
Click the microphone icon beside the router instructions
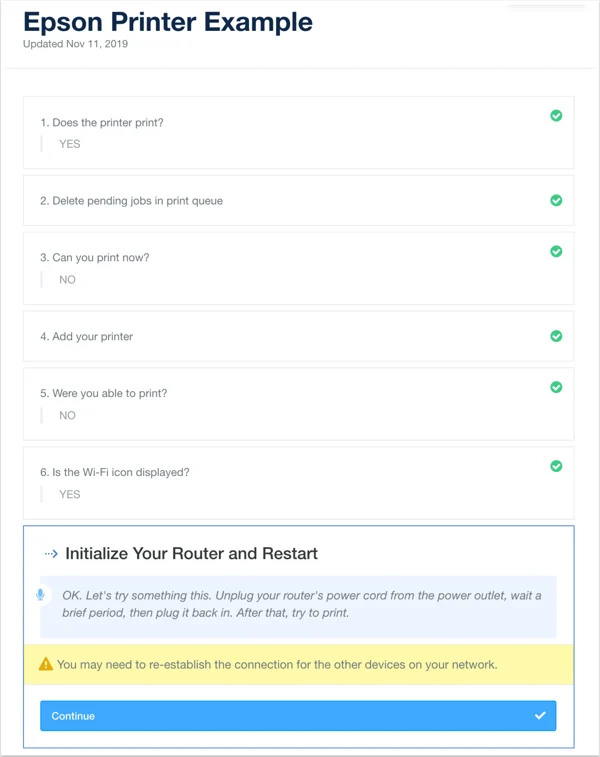[x=41, y=594]
